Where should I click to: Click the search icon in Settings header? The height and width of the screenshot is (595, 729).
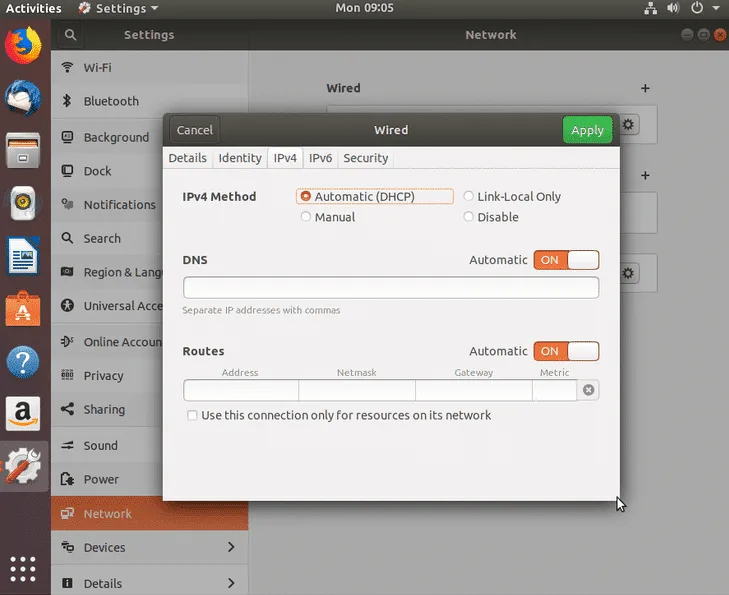pyautogui.click(x=70, y=35)
